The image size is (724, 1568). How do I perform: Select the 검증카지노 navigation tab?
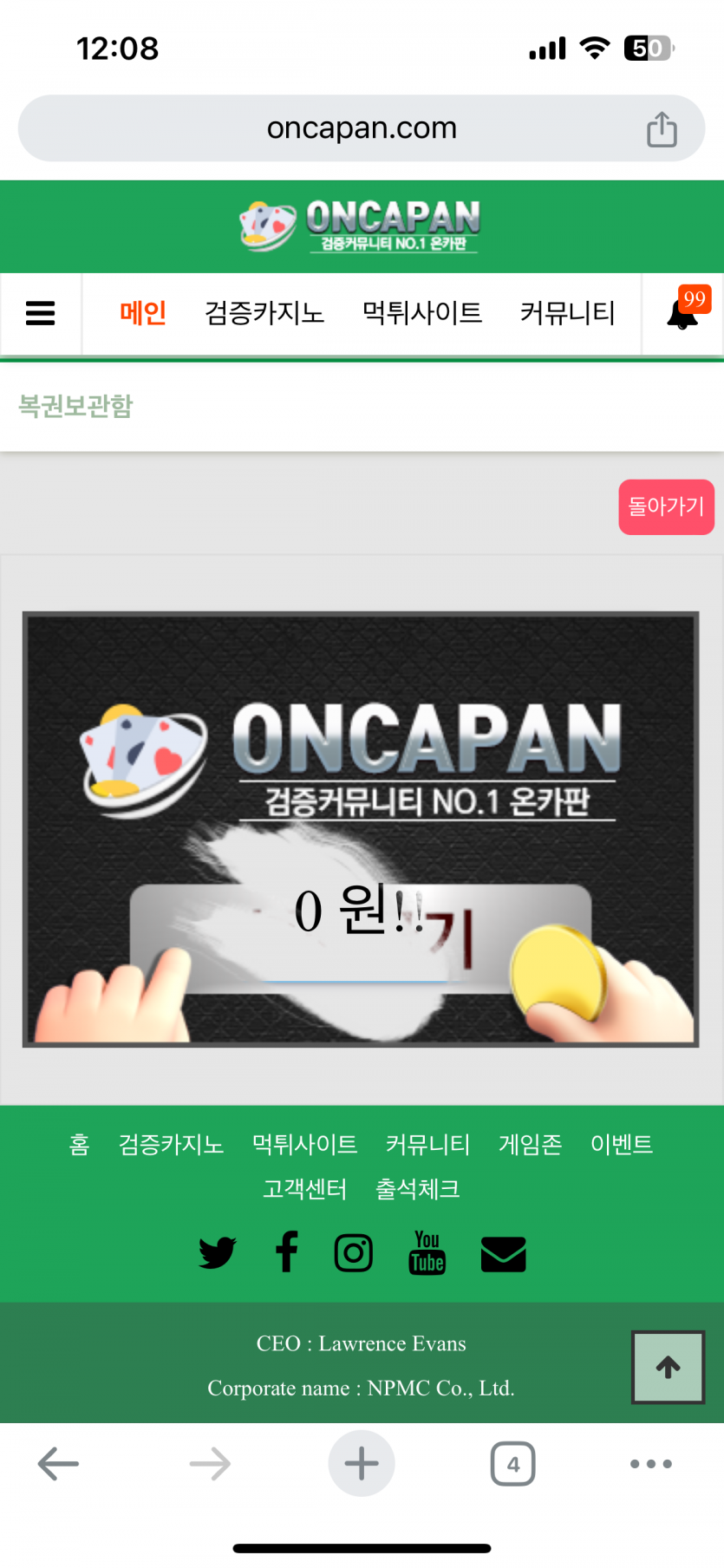pos(264,313)
